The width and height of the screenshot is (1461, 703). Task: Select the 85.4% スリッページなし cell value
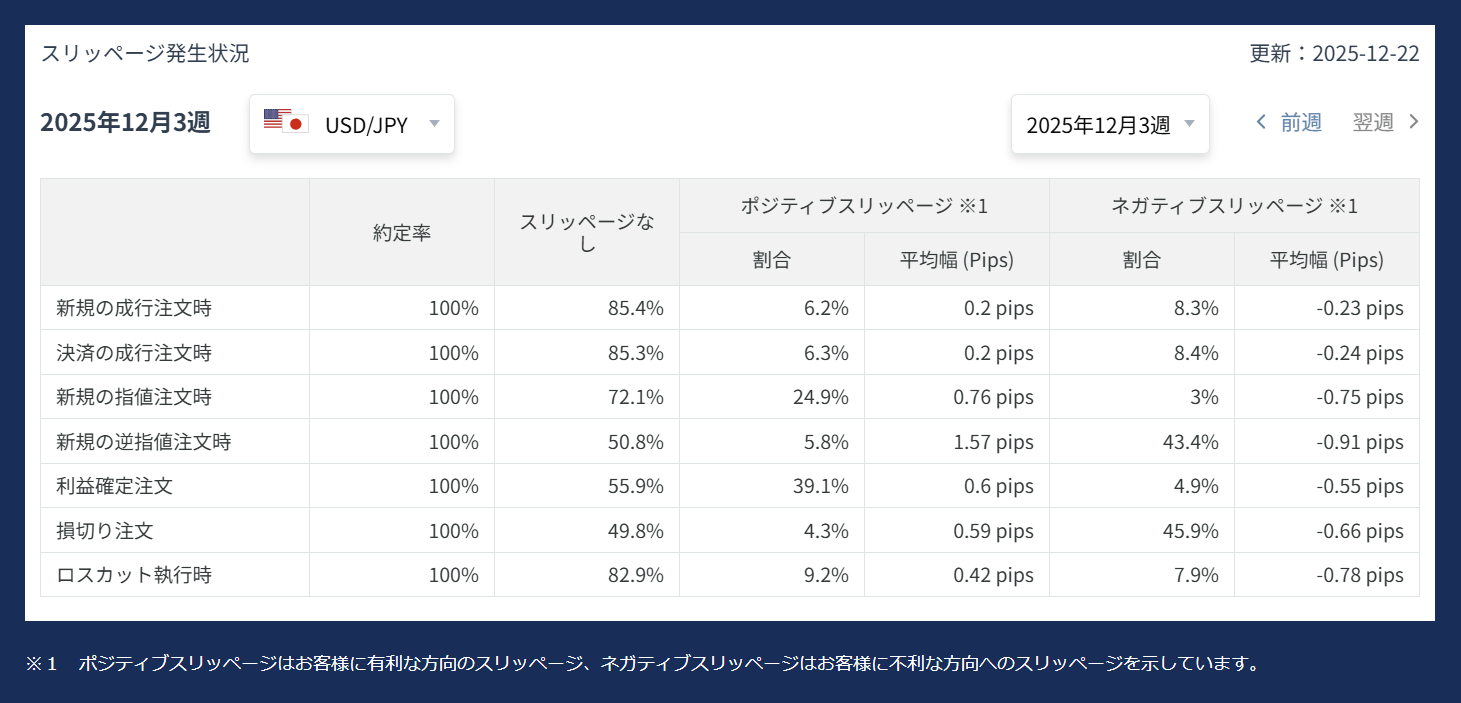click(x=635, y=307)
